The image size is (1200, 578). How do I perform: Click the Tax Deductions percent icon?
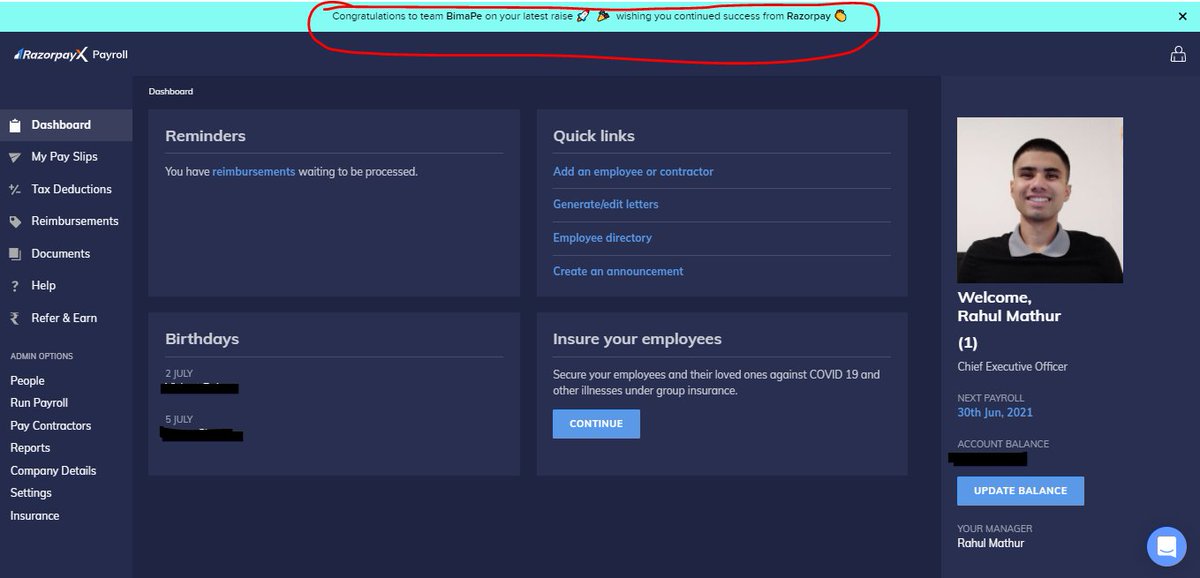pyautogui.click(x=14, y=189)
